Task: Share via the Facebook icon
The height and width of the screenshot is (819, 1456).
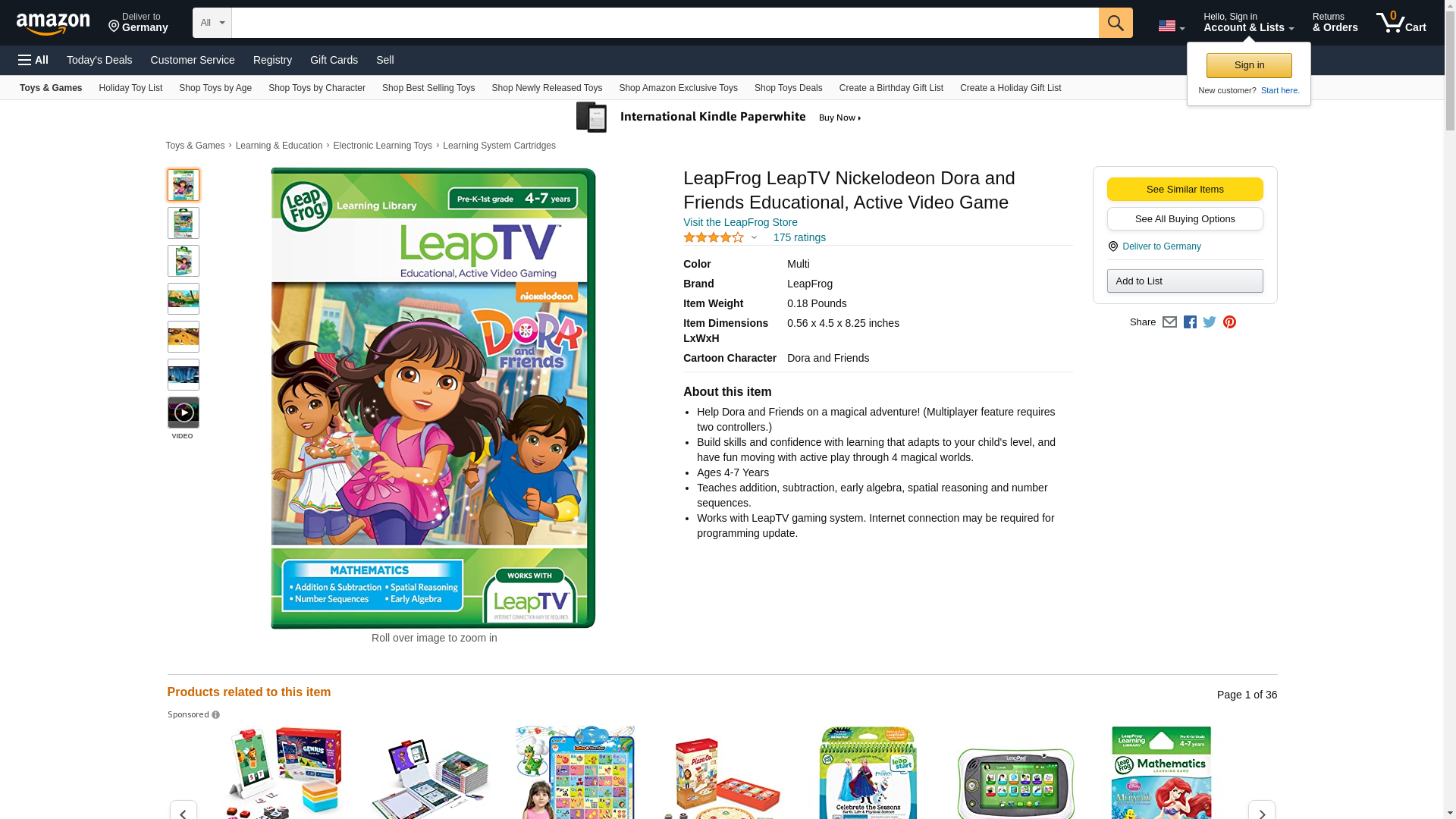Action: [1190, 322]
